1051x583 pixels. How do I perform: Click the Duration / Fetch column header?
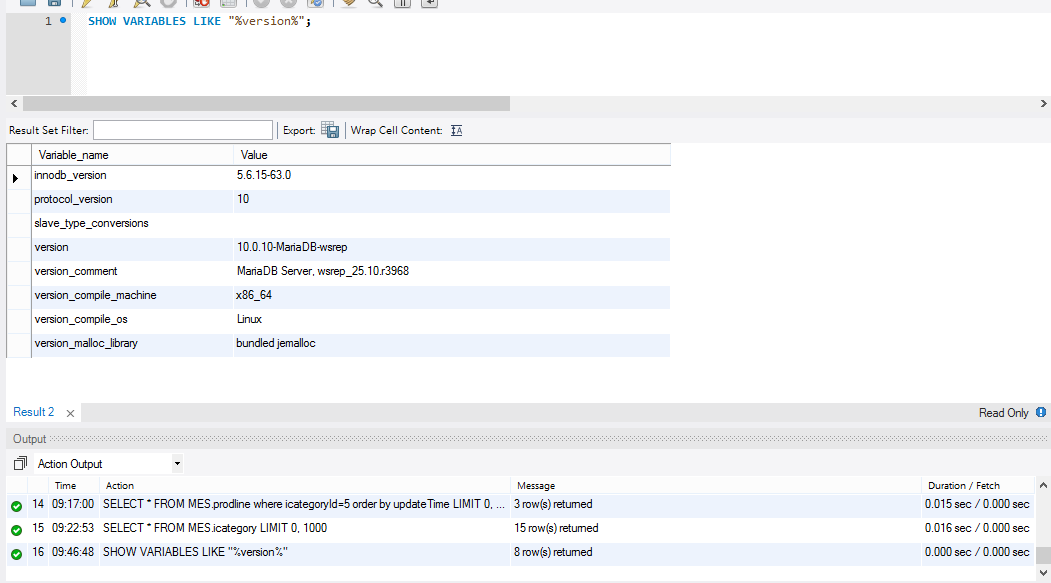click(x=963, y=486)
